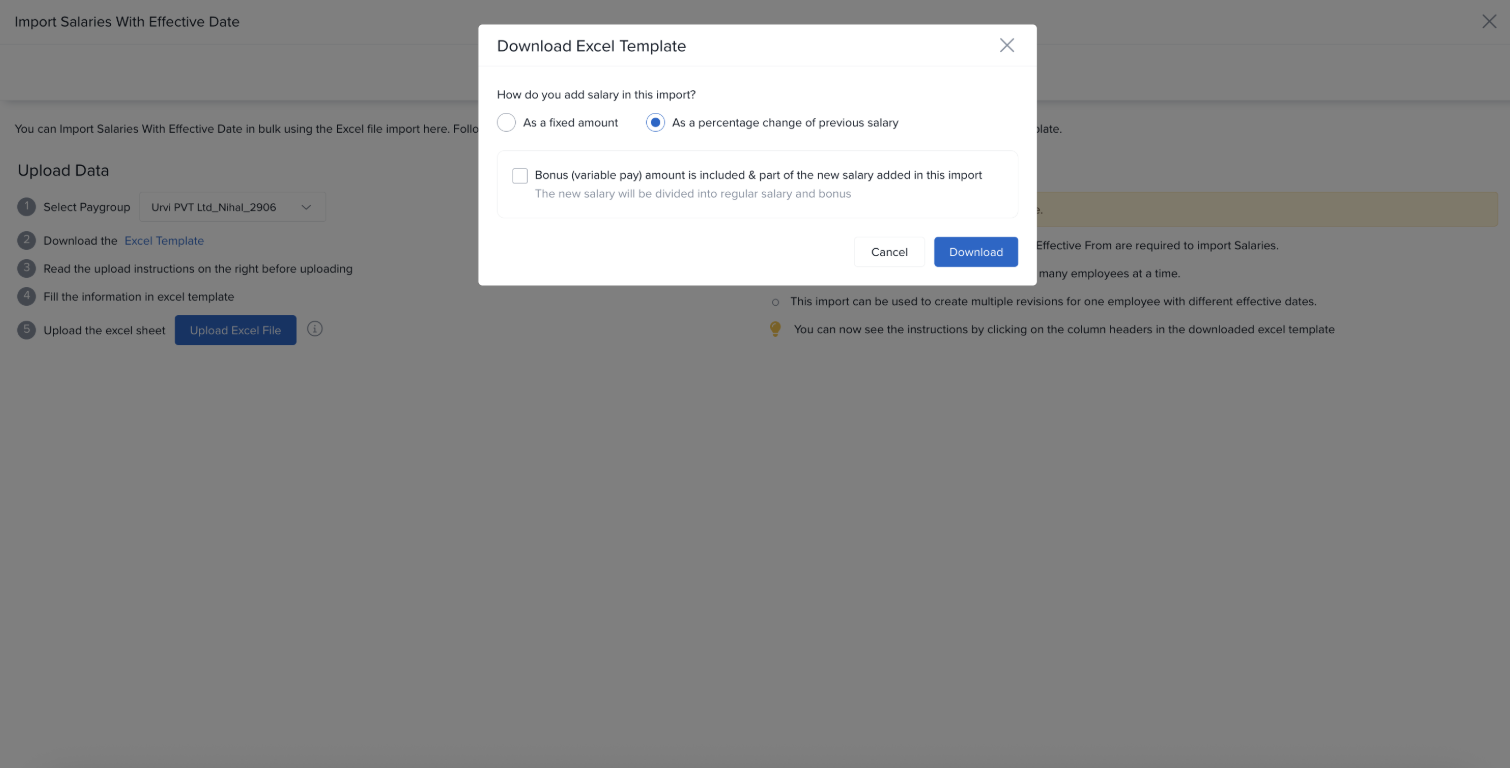Close the Import Salaries page with X
The image size is (1510, 768).
[1489, 21]
